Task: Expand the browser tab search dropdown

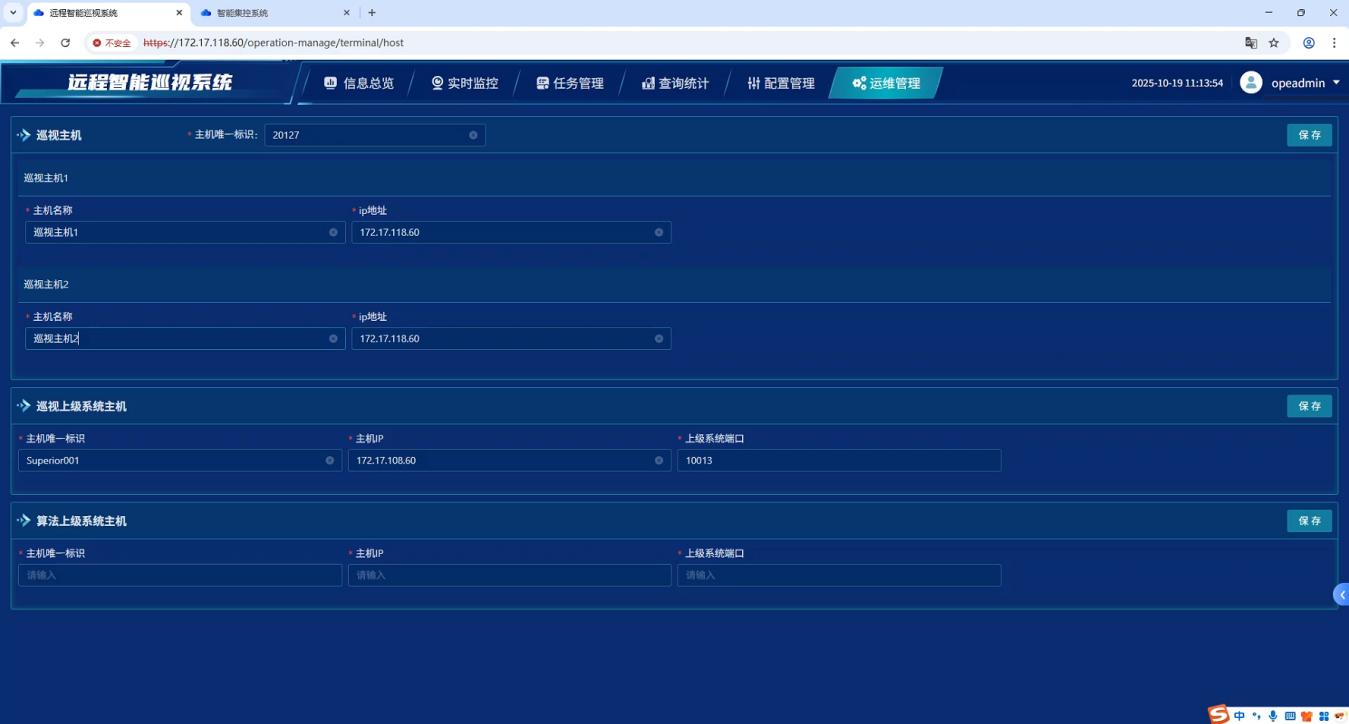Action: (x=13, y=13)
